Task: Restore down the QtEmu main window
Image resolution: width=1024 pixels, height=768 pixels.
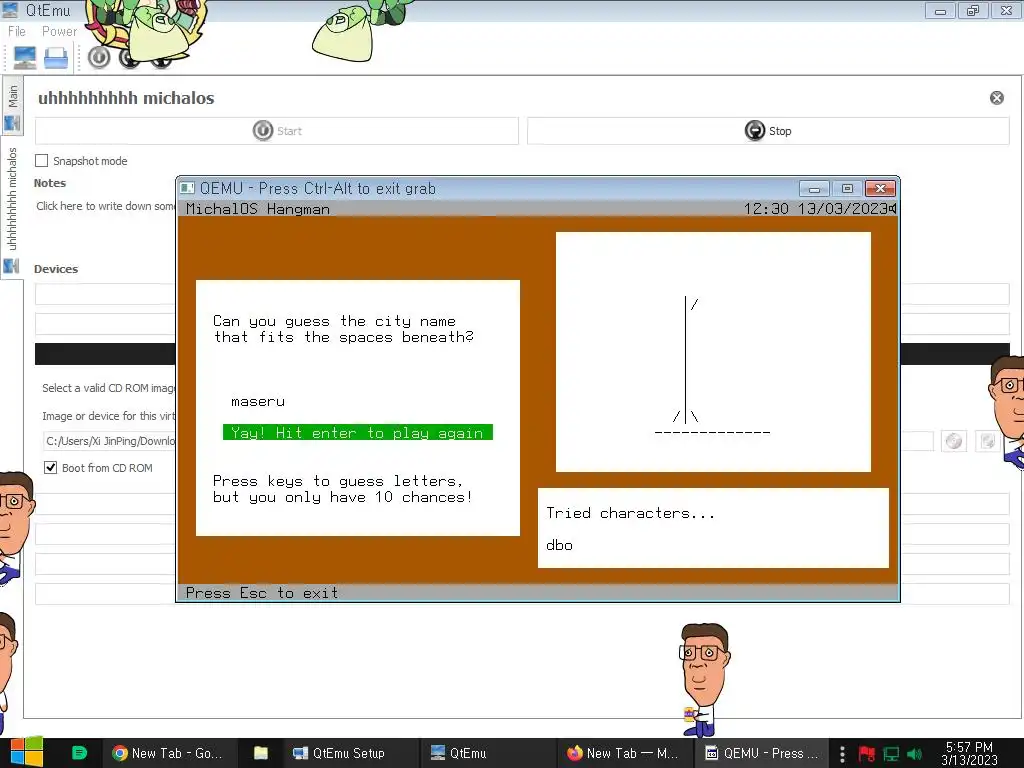Action: (973, 10)
